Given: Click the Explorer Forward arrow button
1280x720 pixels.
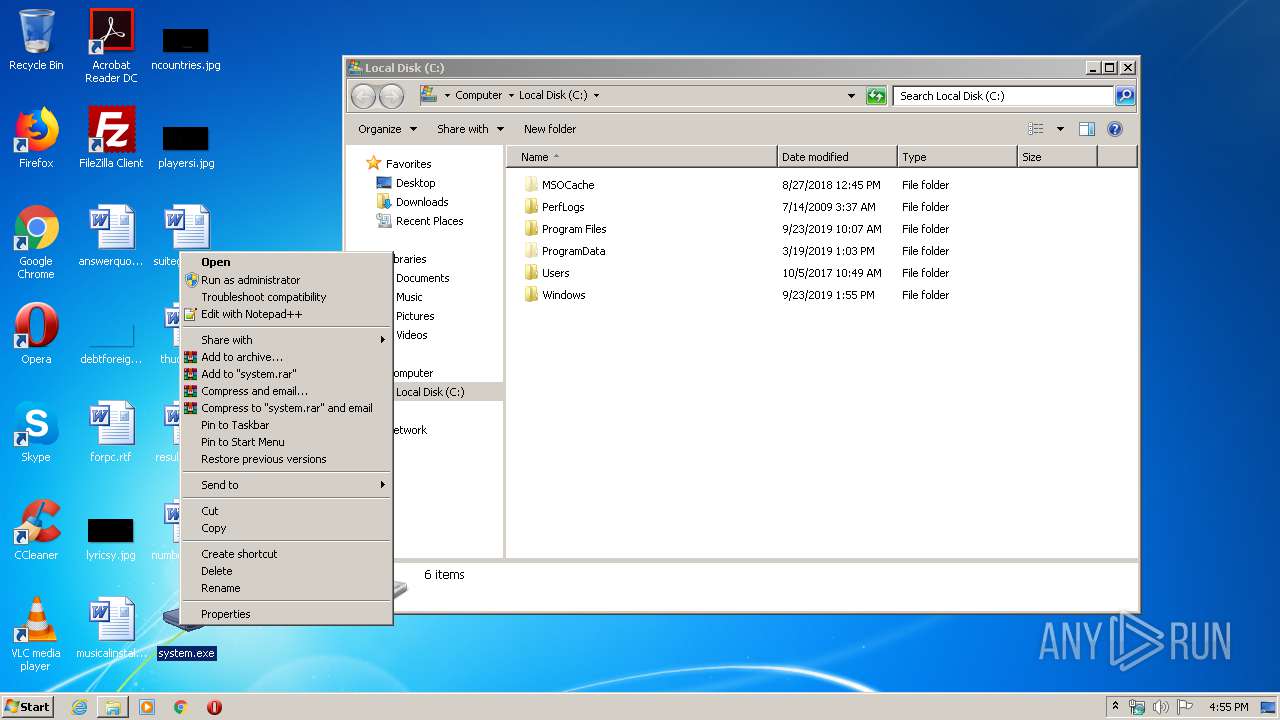Looking at the screenshot, I should click(x=392, y=96).
